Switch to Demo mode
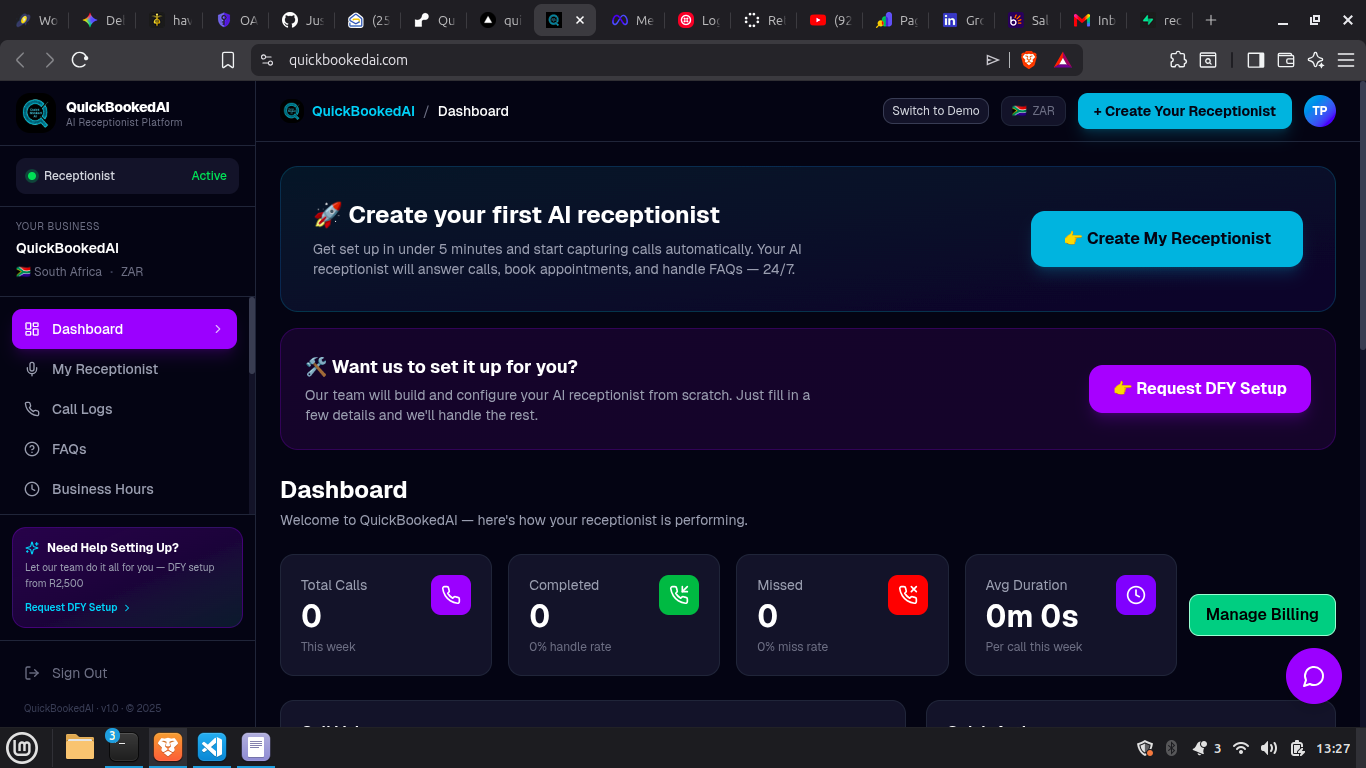The image size is (1366, 768). click(936, 111)
